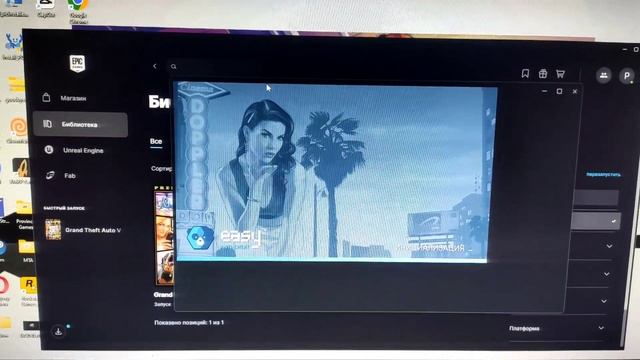Select Библиотека in the sidebar
Viewport: 640px width, 360px height.
80,124
